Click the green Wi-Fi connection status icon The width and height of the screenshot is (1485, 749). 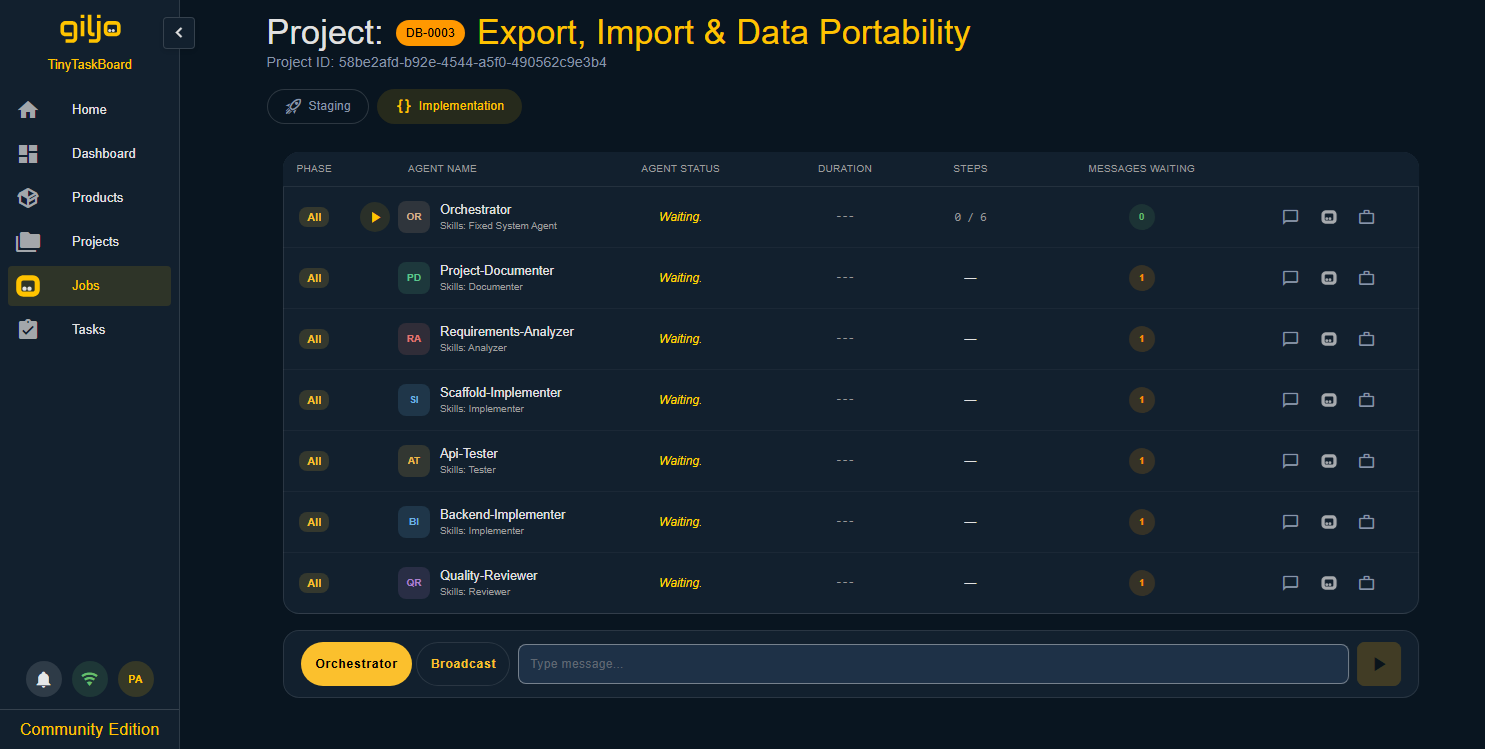coord(90,679)
